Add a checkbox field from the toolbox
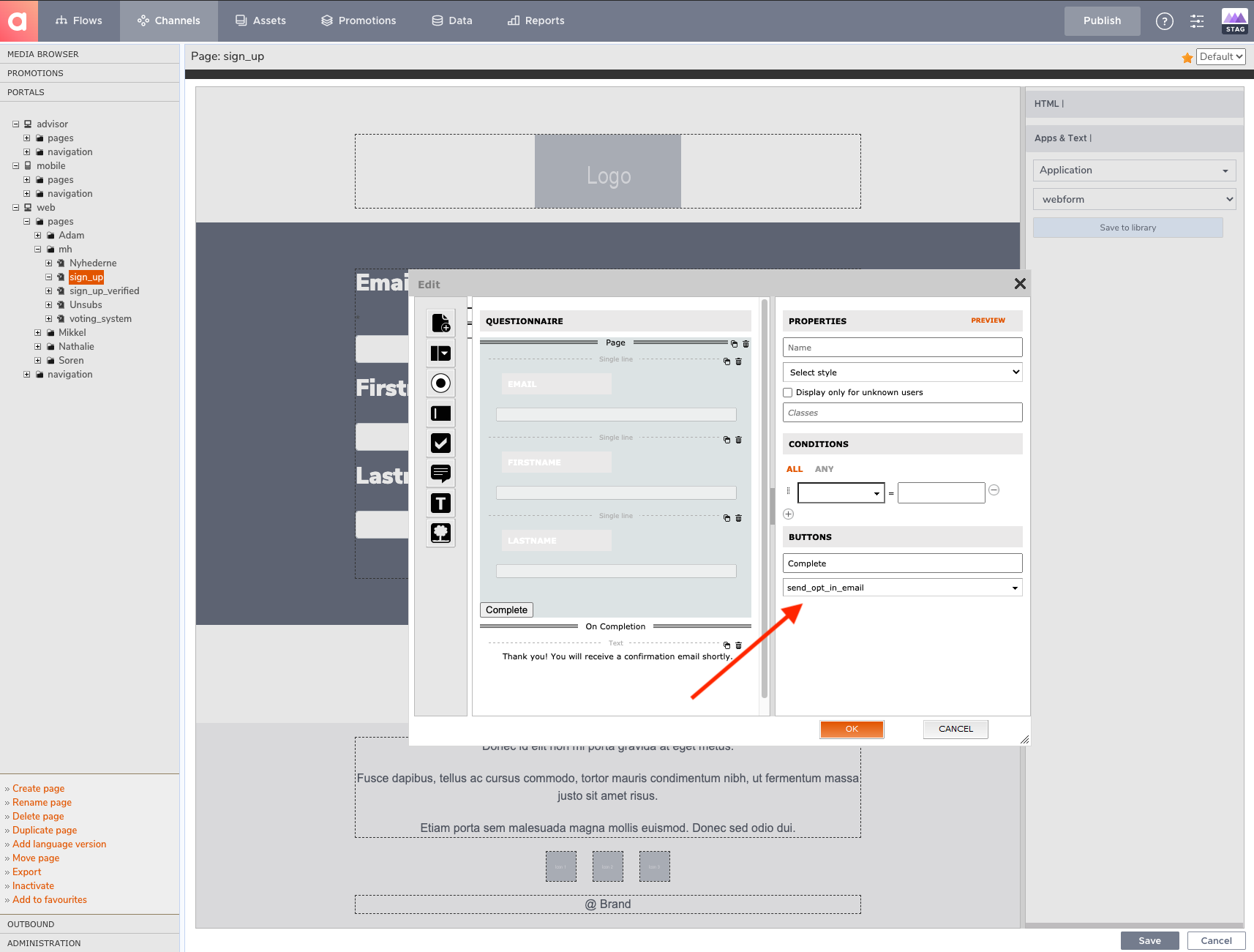The height and width of the screenshot is (952, 1254). pos(441,443)
